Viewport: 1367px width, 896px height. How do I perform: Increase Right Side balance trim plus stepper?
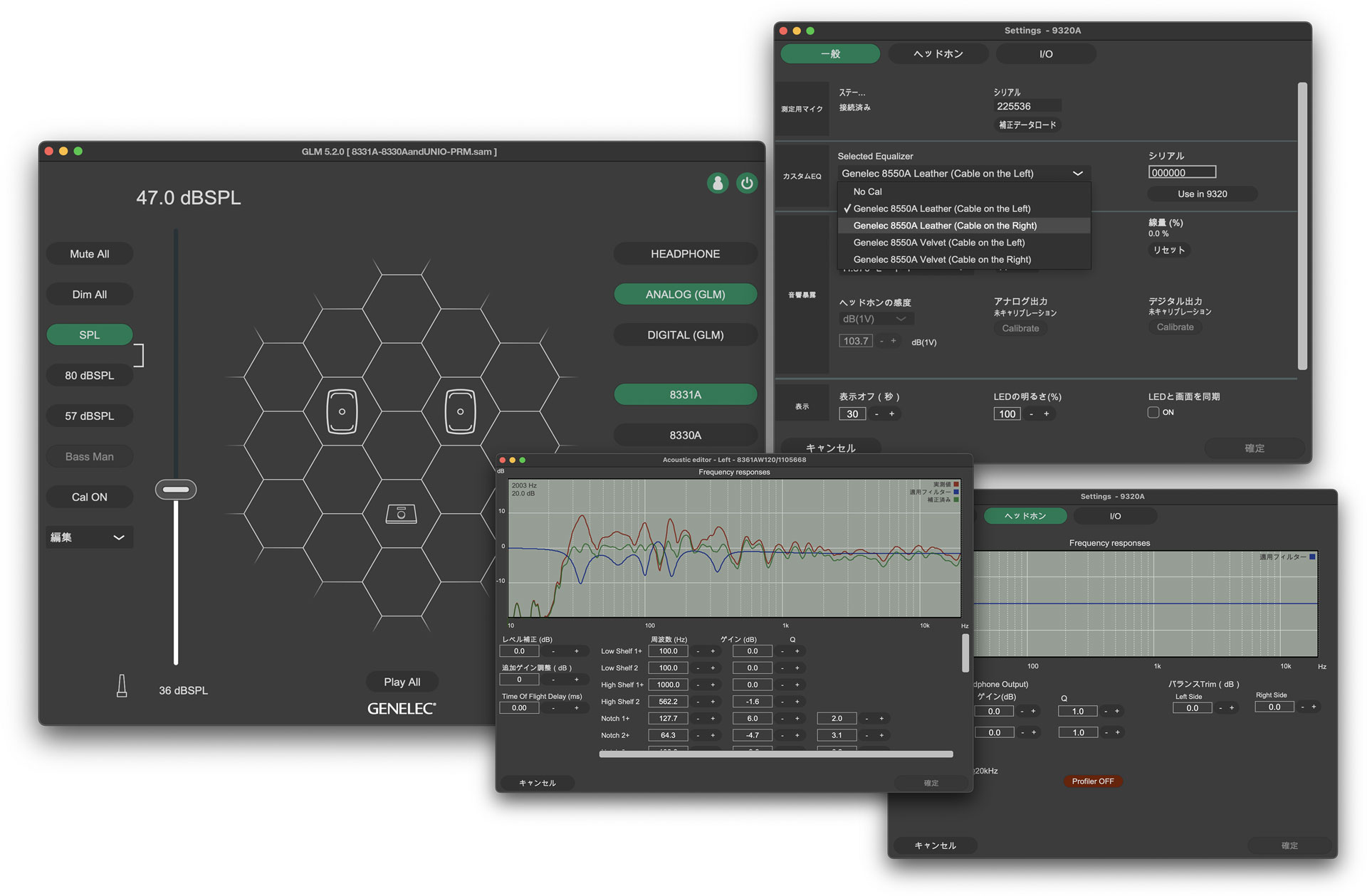1314,707
